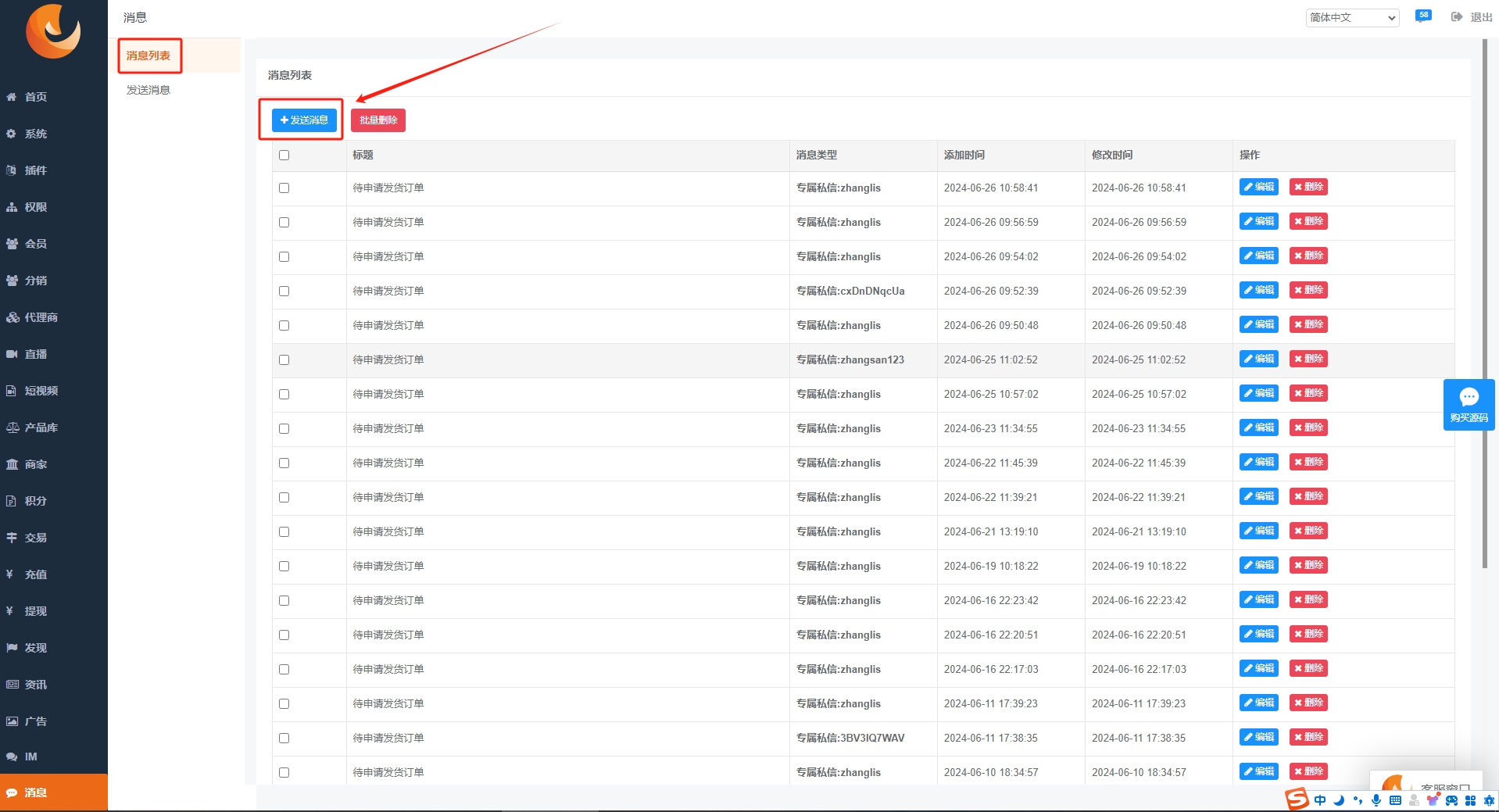The width and height of the screenshot is (1499, 812).
Task: Click Sogou microphone voice input icon
Action: (1376, 800)
